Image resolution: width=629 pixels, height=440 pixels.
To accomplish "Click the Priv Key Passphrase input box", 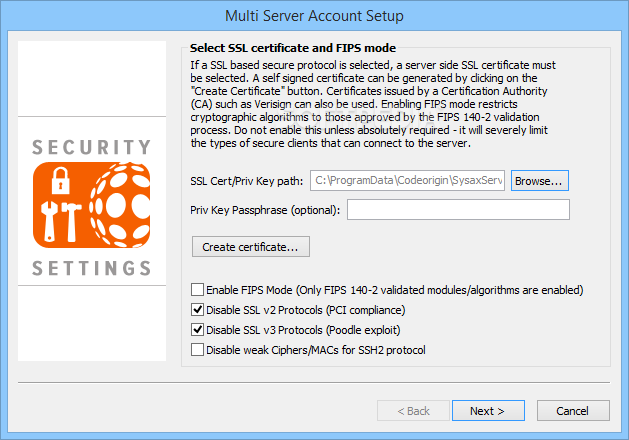I will pos(458,209).
